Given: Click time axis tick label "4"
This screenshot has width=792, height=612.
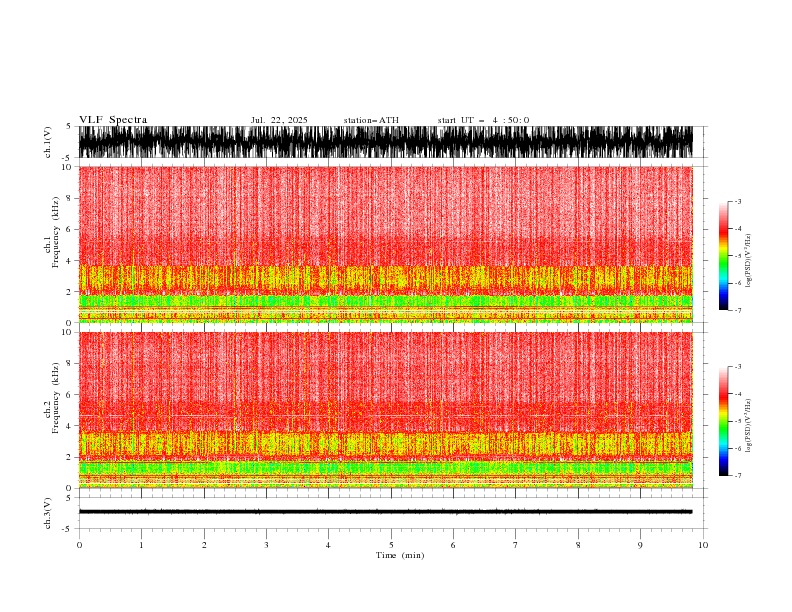Looking at the screenshot, I should [328, 545].
